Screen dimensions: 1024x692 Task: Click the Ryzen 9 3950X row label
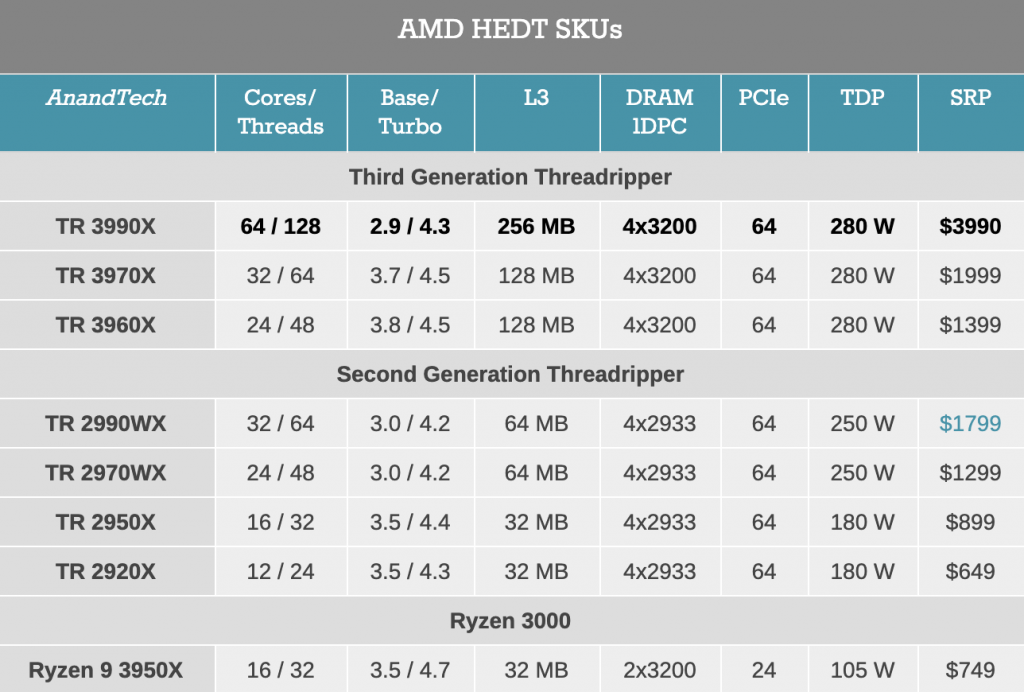coord(106,670)
